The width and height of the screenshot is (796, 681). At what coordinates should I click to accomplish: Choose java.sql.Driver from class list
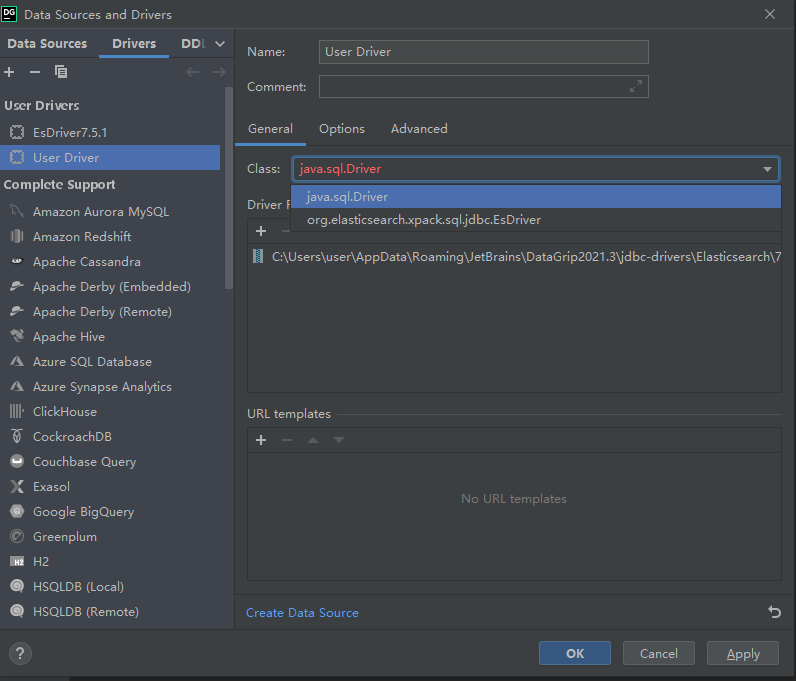536,197
